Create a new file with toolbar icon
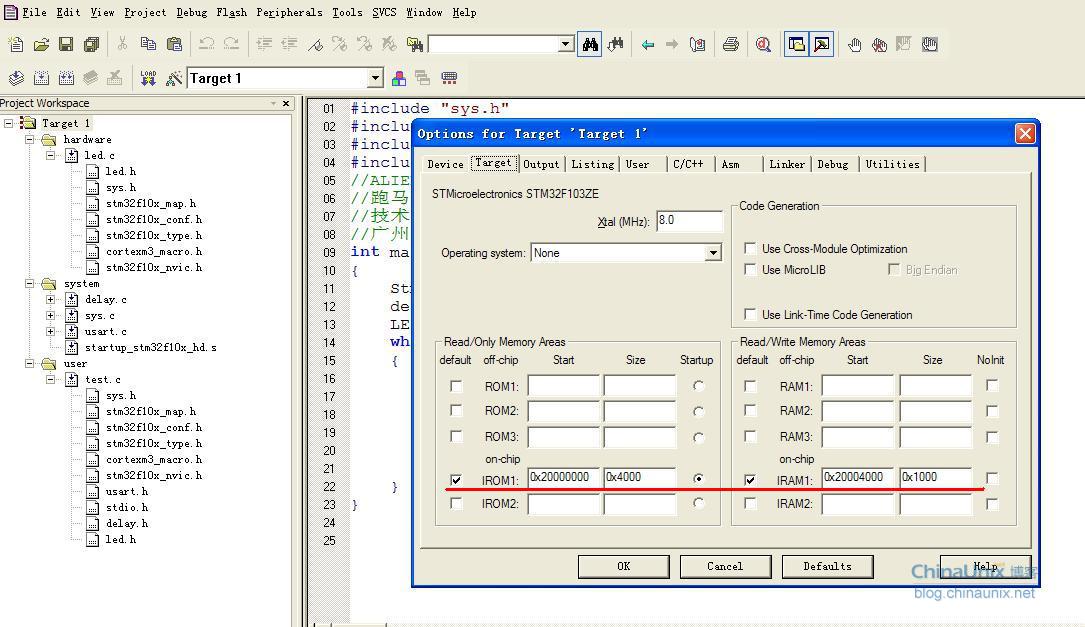The width and height of the screenshot is (1085, 627). (x=15, y=45)
